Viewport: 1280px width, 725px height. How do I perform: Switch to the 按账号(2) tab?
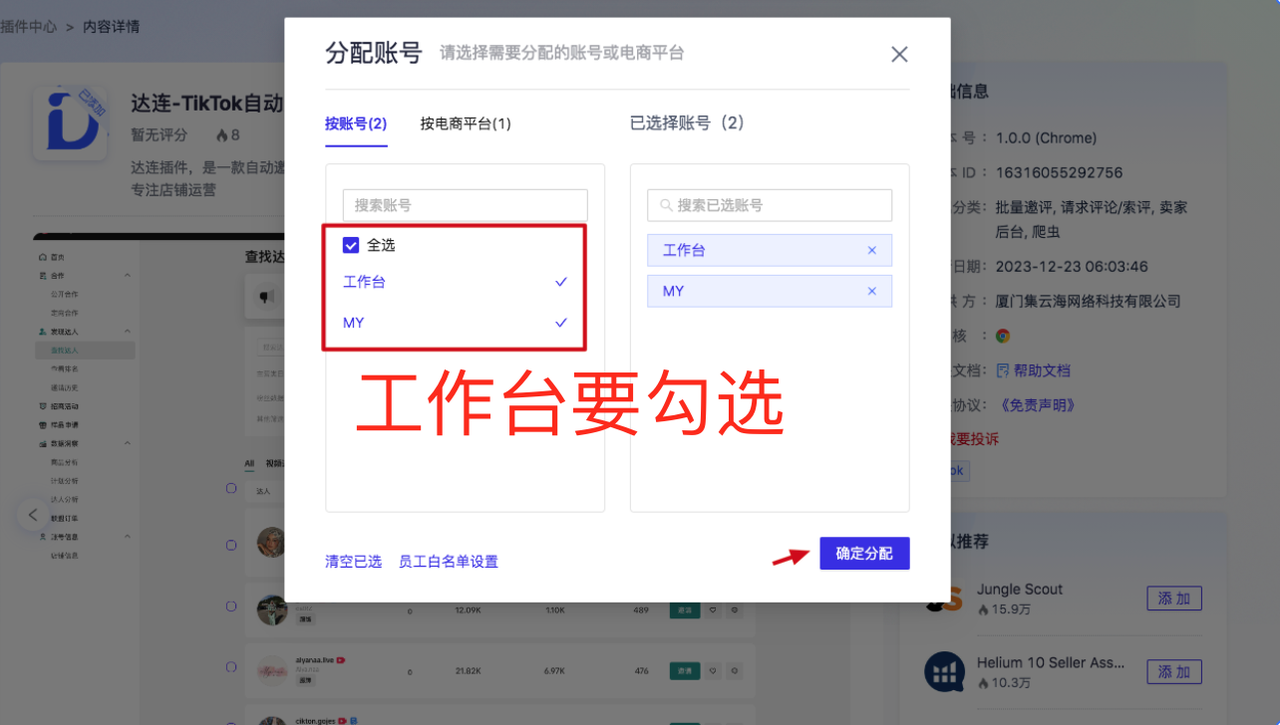coord(356,124)
